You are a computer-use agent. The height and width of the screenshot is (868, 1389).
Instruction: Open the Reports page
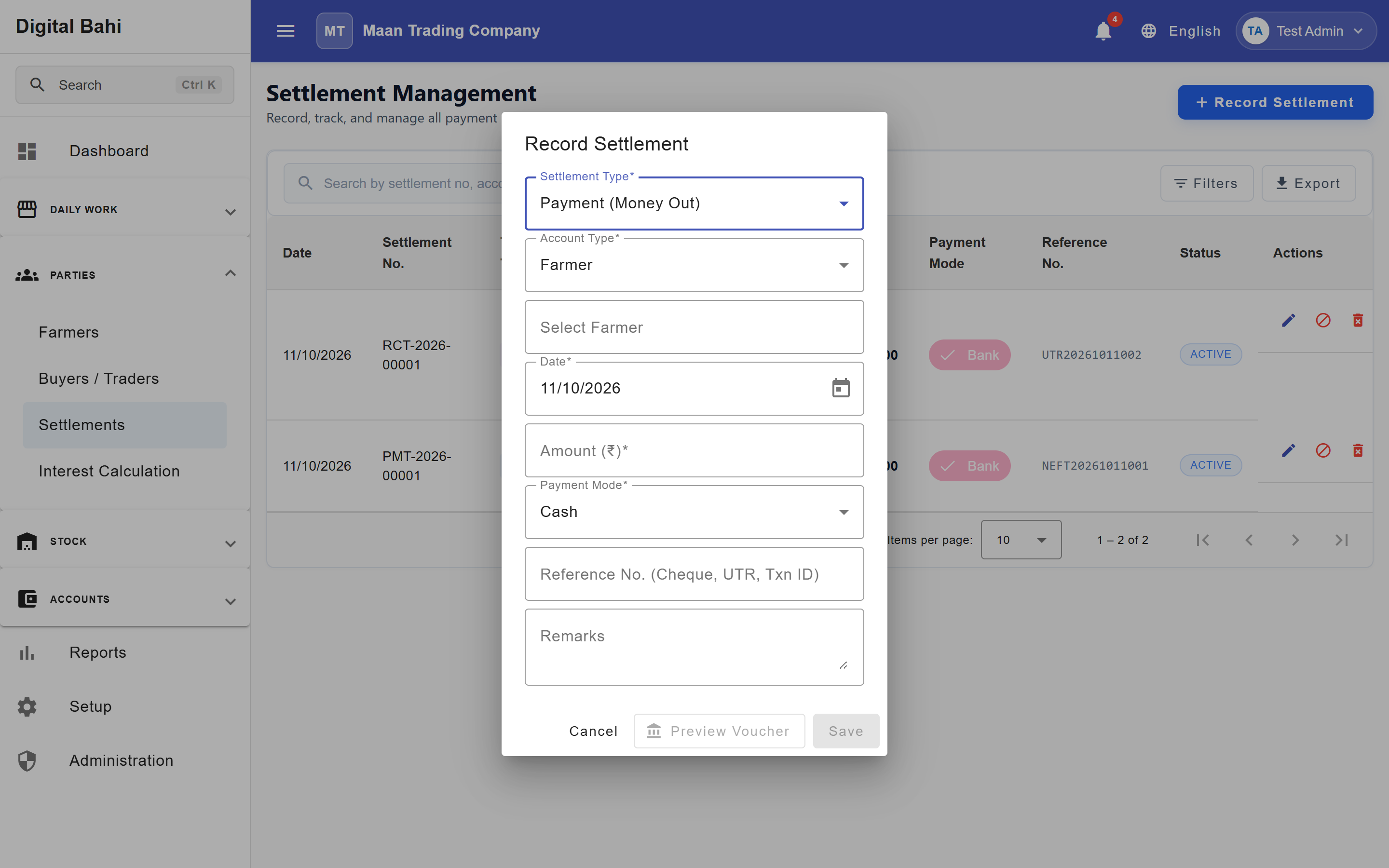coord(125,653)
